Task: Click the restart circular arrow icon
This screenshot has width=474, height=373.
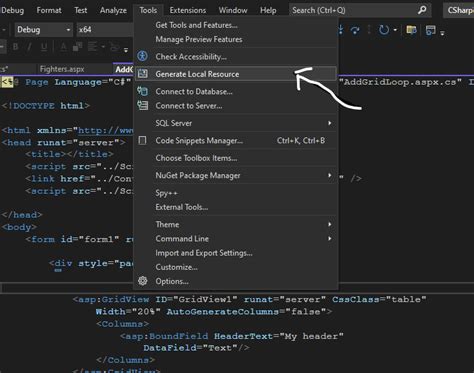Action: pyautogui.click(x=384, y=30)
